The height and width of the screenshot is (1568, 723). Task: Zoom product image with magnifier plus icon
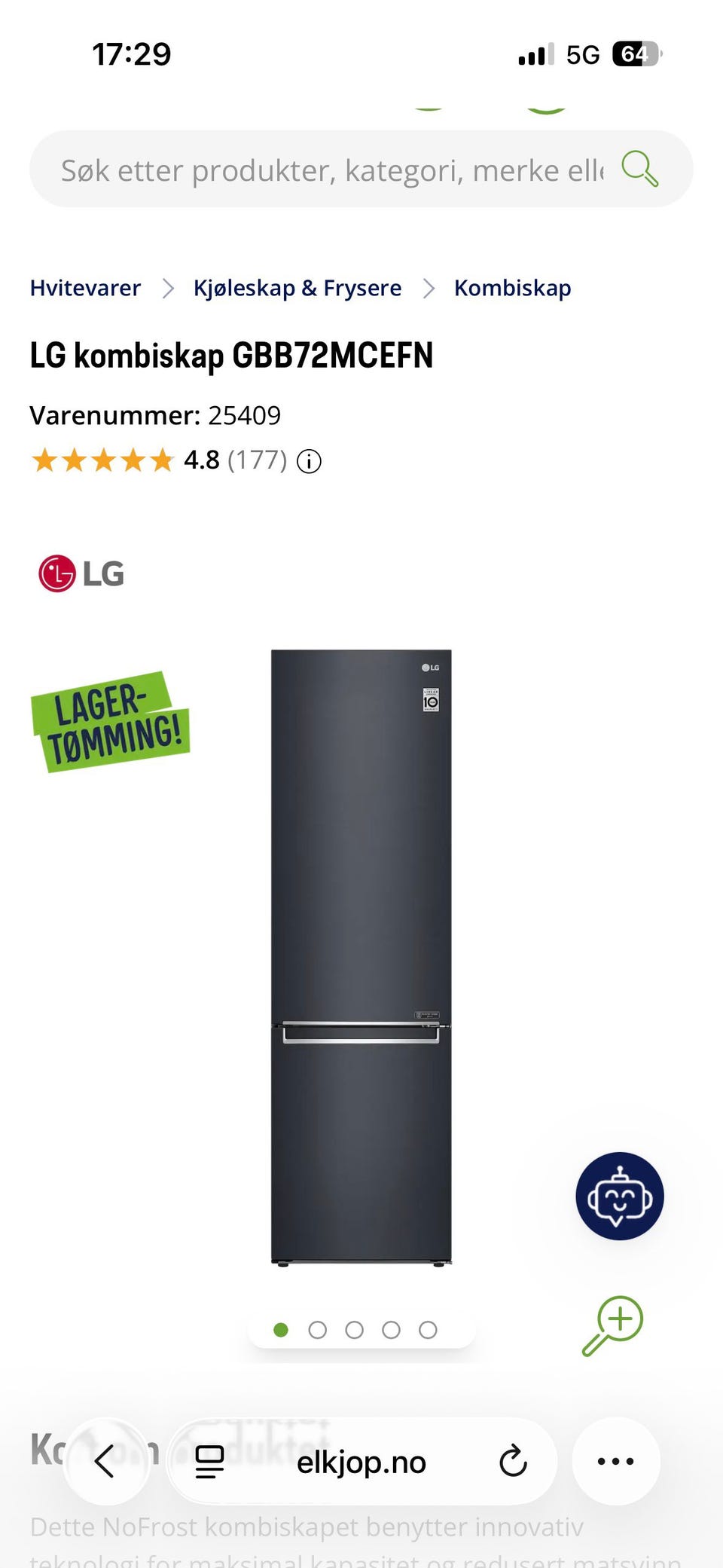pos(613,1325)
